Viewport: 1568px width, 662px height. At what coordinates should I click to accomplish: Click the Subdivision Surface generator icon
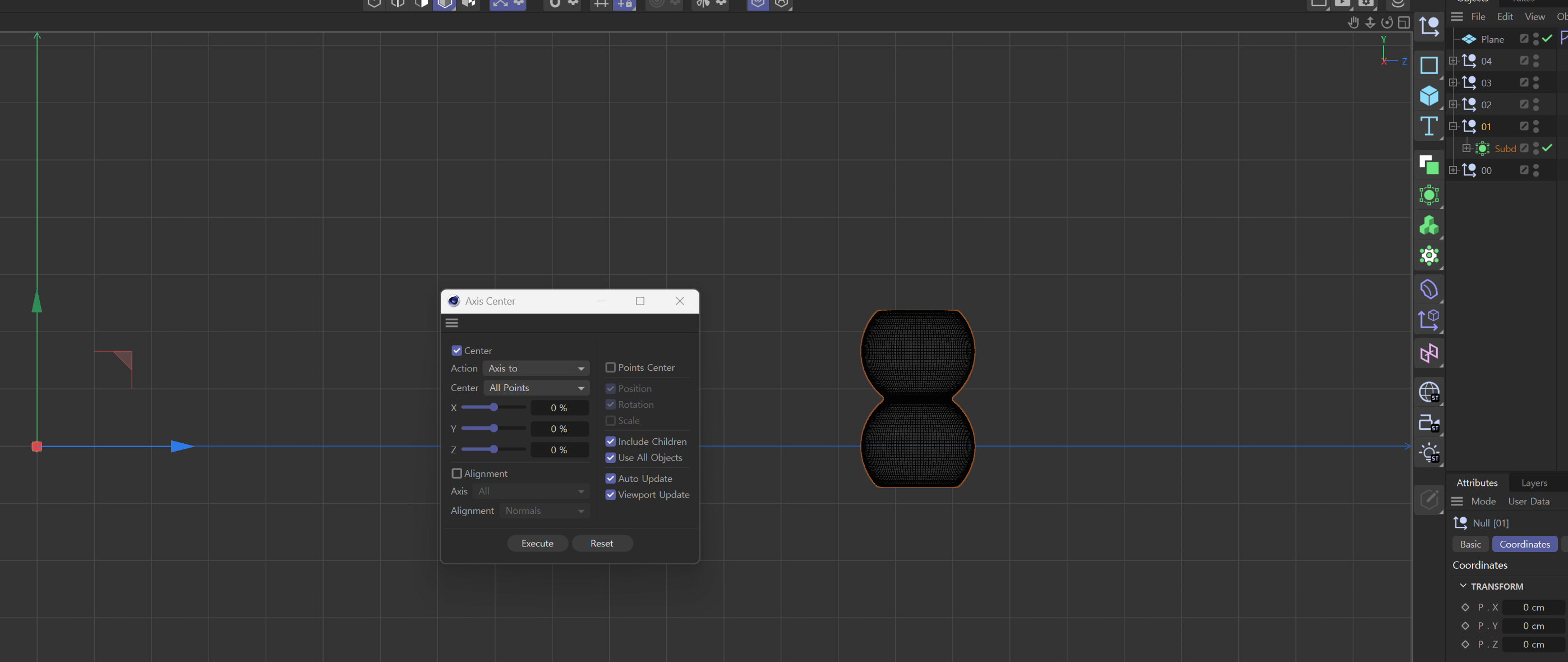[x=1428, y=195]
